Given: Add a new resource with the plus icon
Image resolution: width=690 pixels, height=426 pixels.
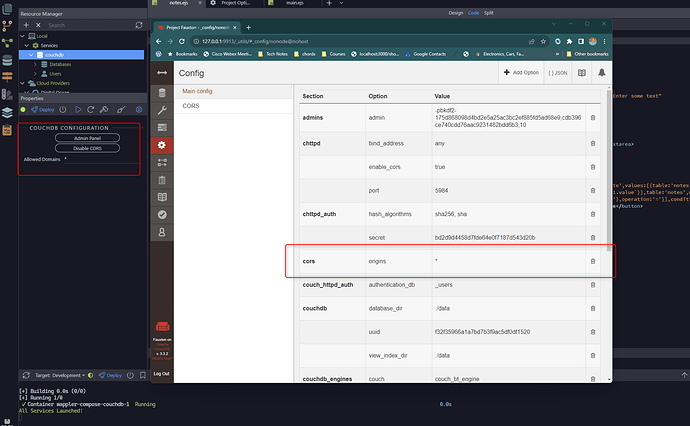Looking at the screenshot, I should (26, 25).
